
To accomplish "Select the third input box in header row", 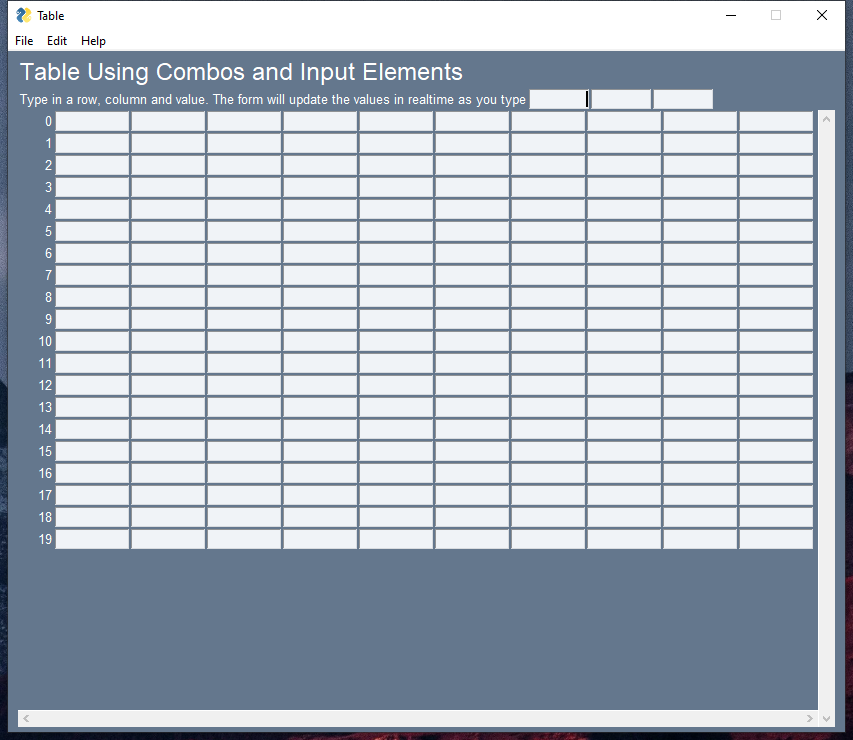I will coord(683,99).
